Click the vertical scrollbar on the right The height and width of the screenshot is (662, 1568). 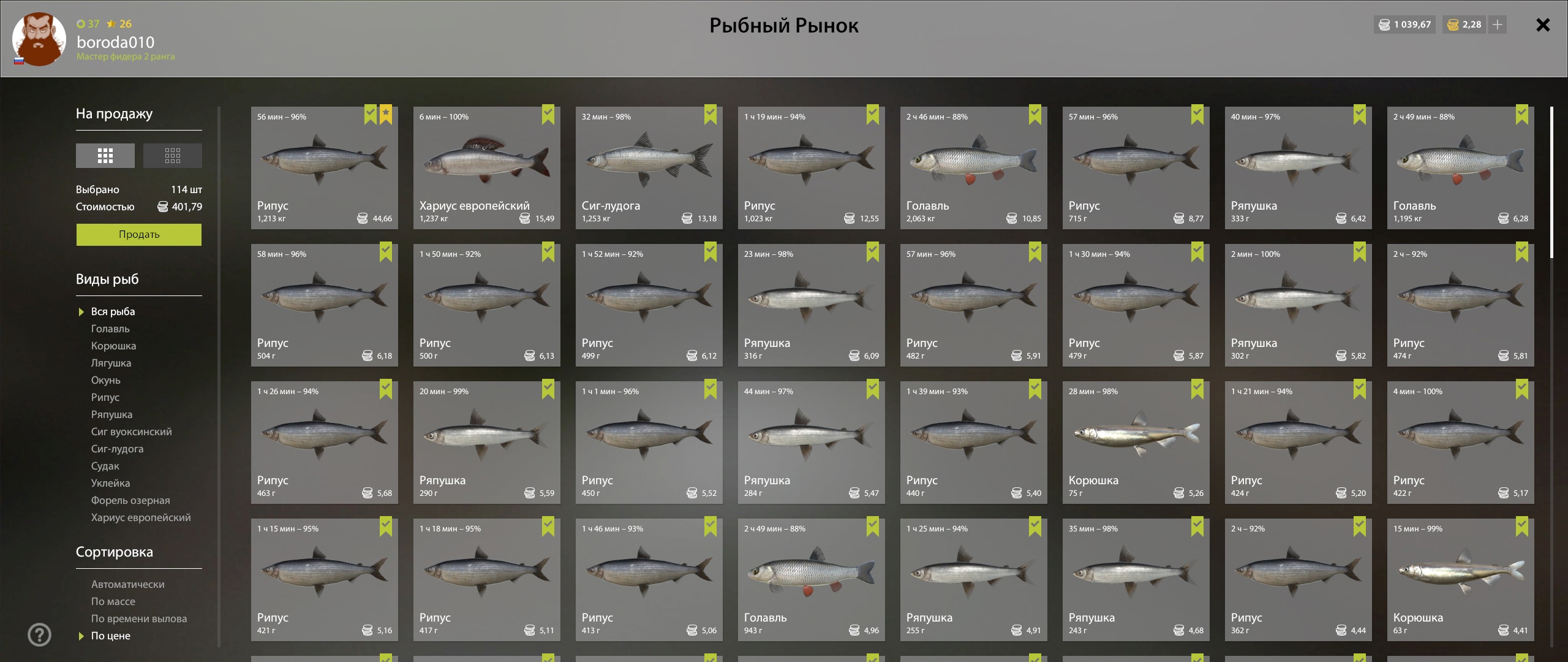point(1551,183)
